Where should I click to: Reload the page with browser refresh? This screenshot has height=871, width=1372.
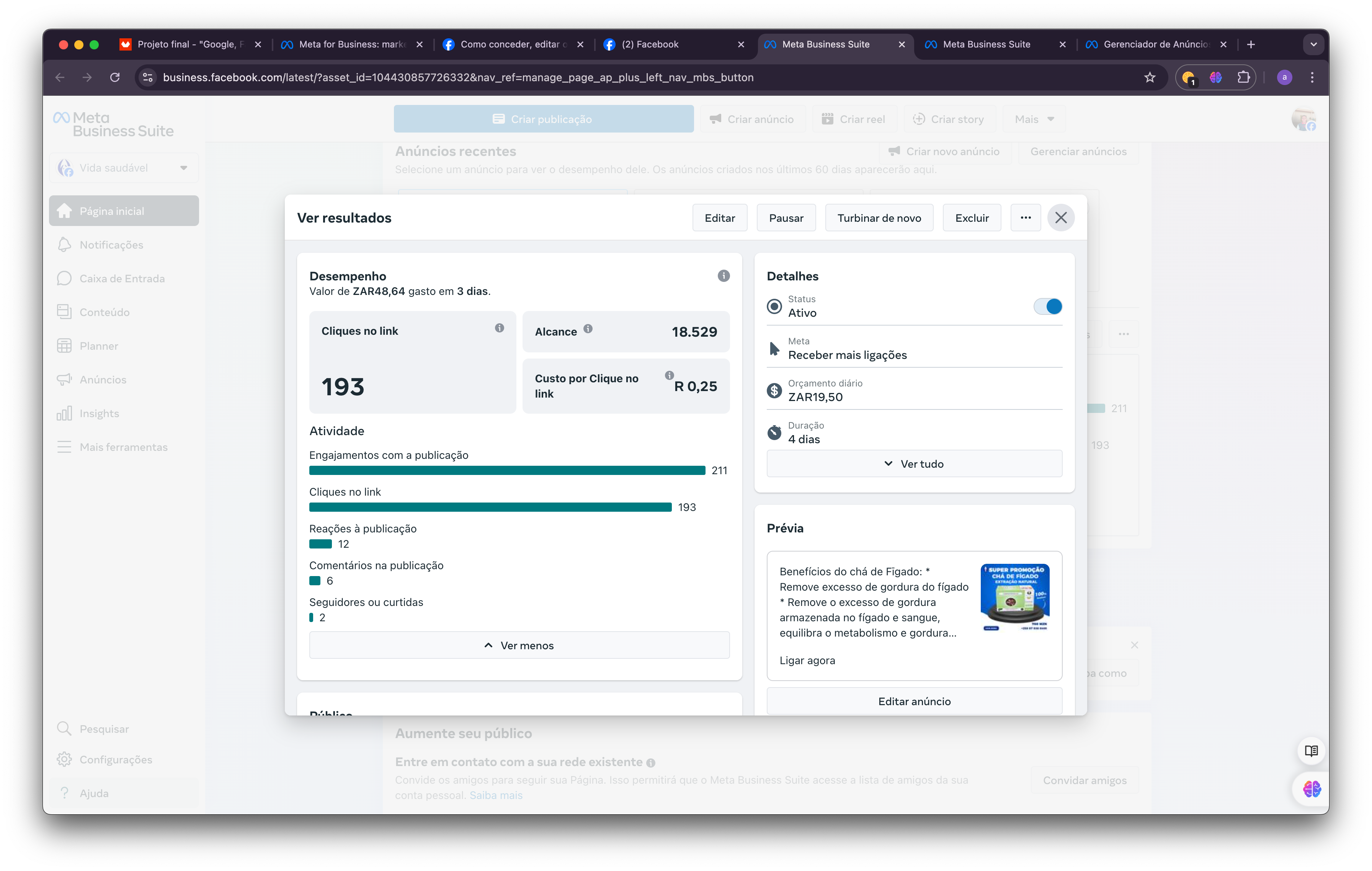(115, 77)
